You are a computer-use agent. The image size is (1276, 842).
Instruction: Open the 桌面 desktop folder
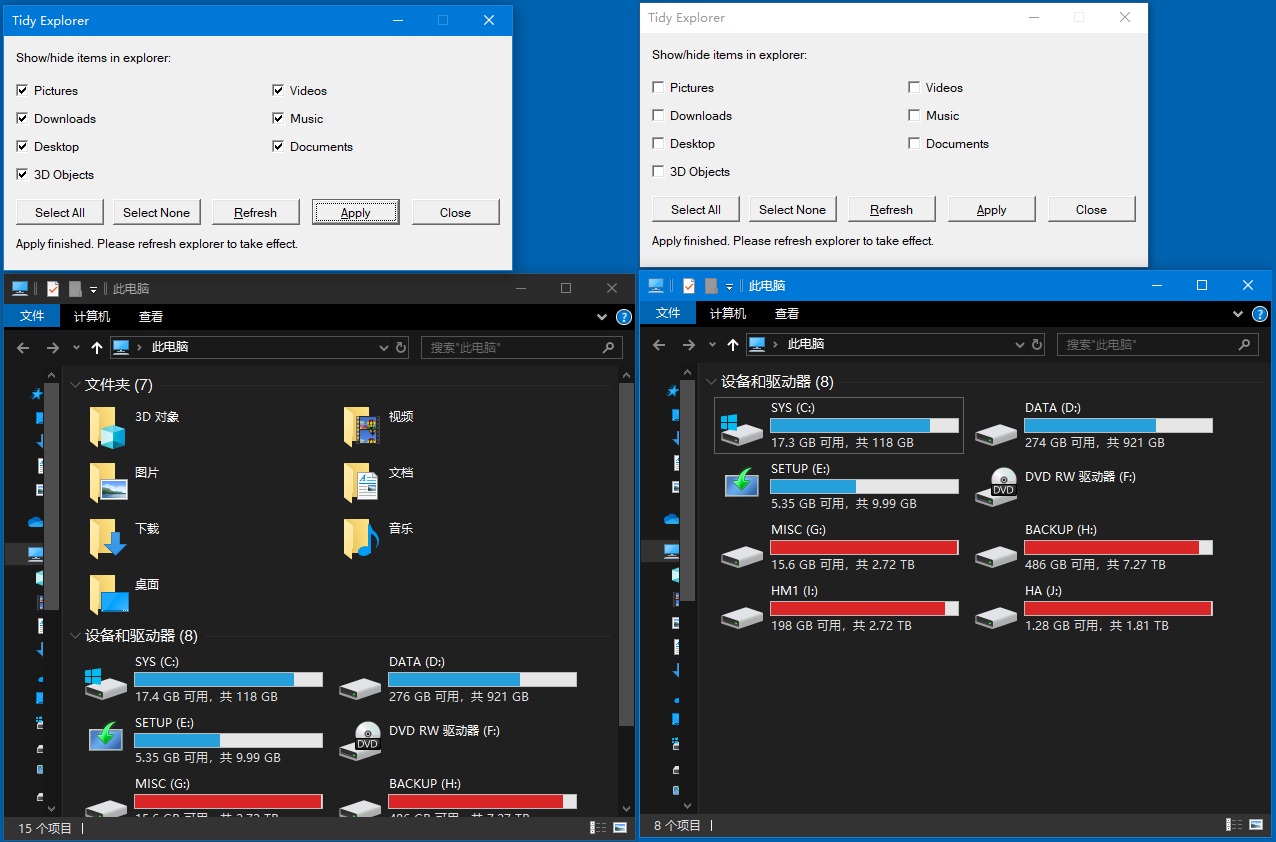click(x=125, y=595)
